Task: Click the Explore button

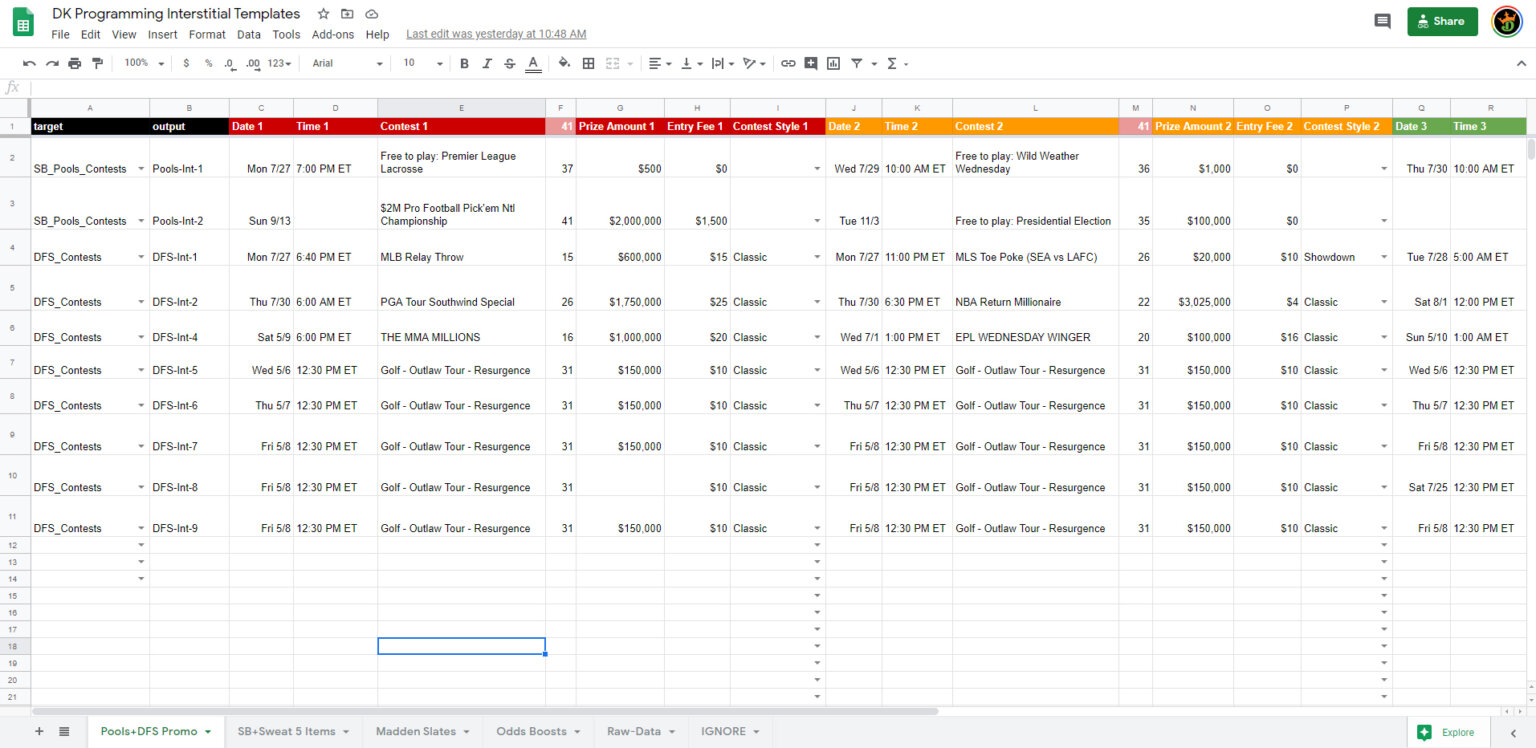Action: pyautogui.click(x=1446, y=732)
